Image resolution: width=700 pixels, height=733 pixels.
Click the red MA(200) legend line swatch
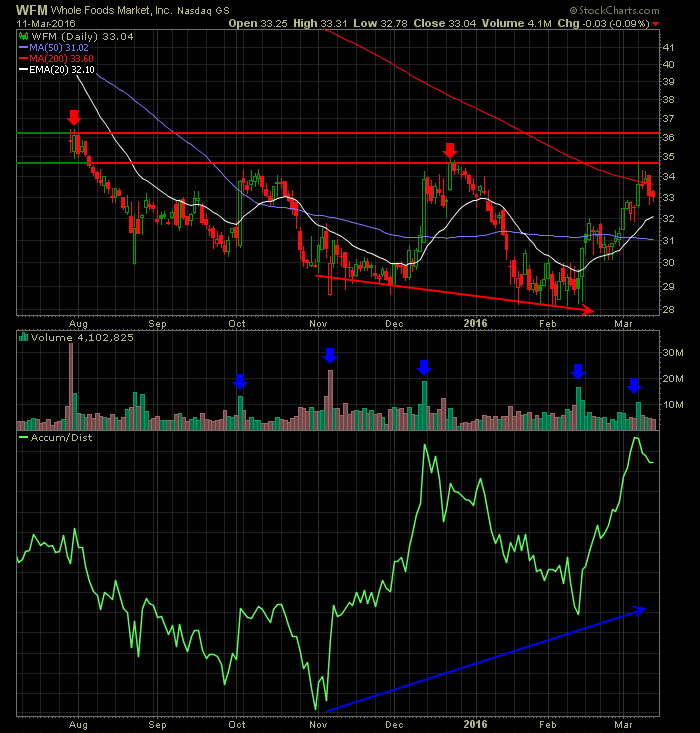tap(23, 59)
